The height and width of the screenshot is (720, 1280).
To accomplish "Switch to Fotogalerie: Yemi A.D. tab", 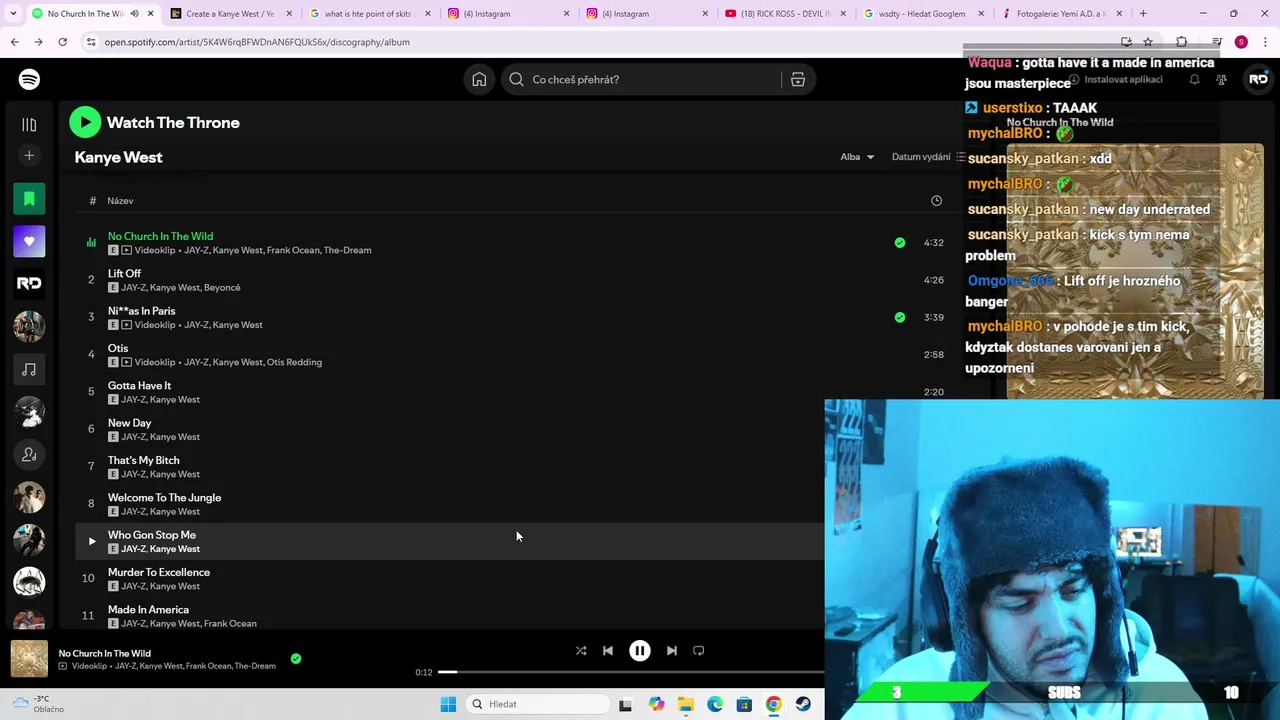I will tap(1062, 14).
